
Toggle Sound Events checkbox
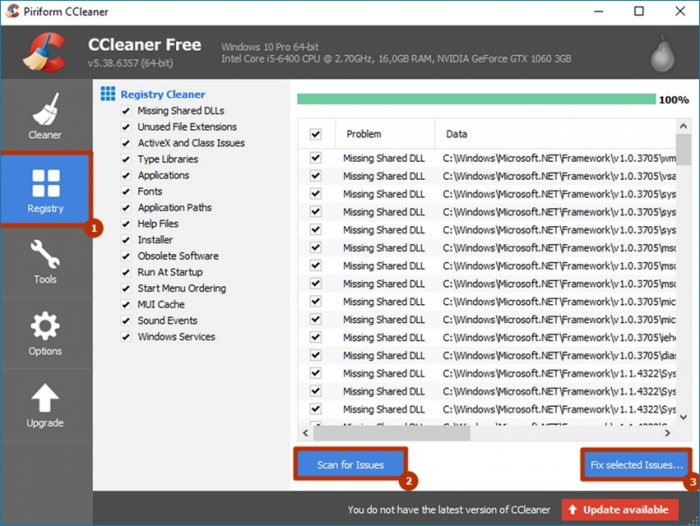pyautogui.click(x=126, y=321)
